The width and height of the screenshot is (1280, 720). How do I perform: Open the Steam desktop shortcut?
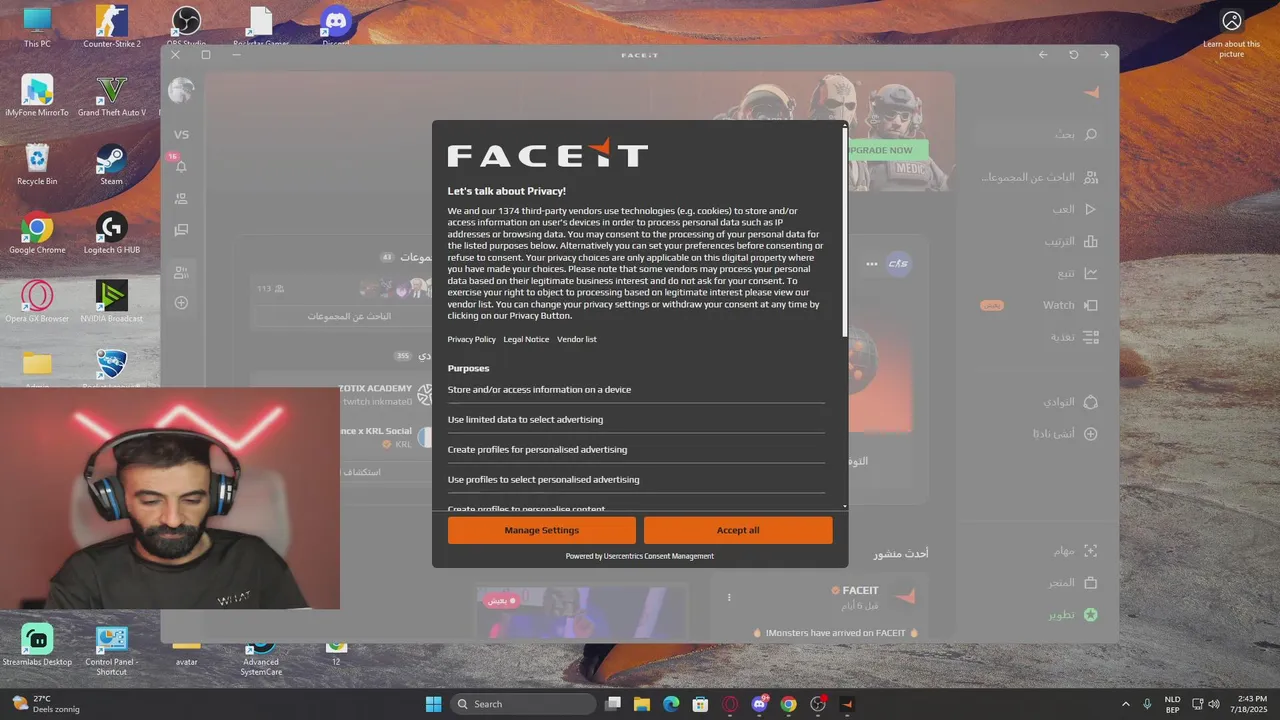[x=111, y=165]
